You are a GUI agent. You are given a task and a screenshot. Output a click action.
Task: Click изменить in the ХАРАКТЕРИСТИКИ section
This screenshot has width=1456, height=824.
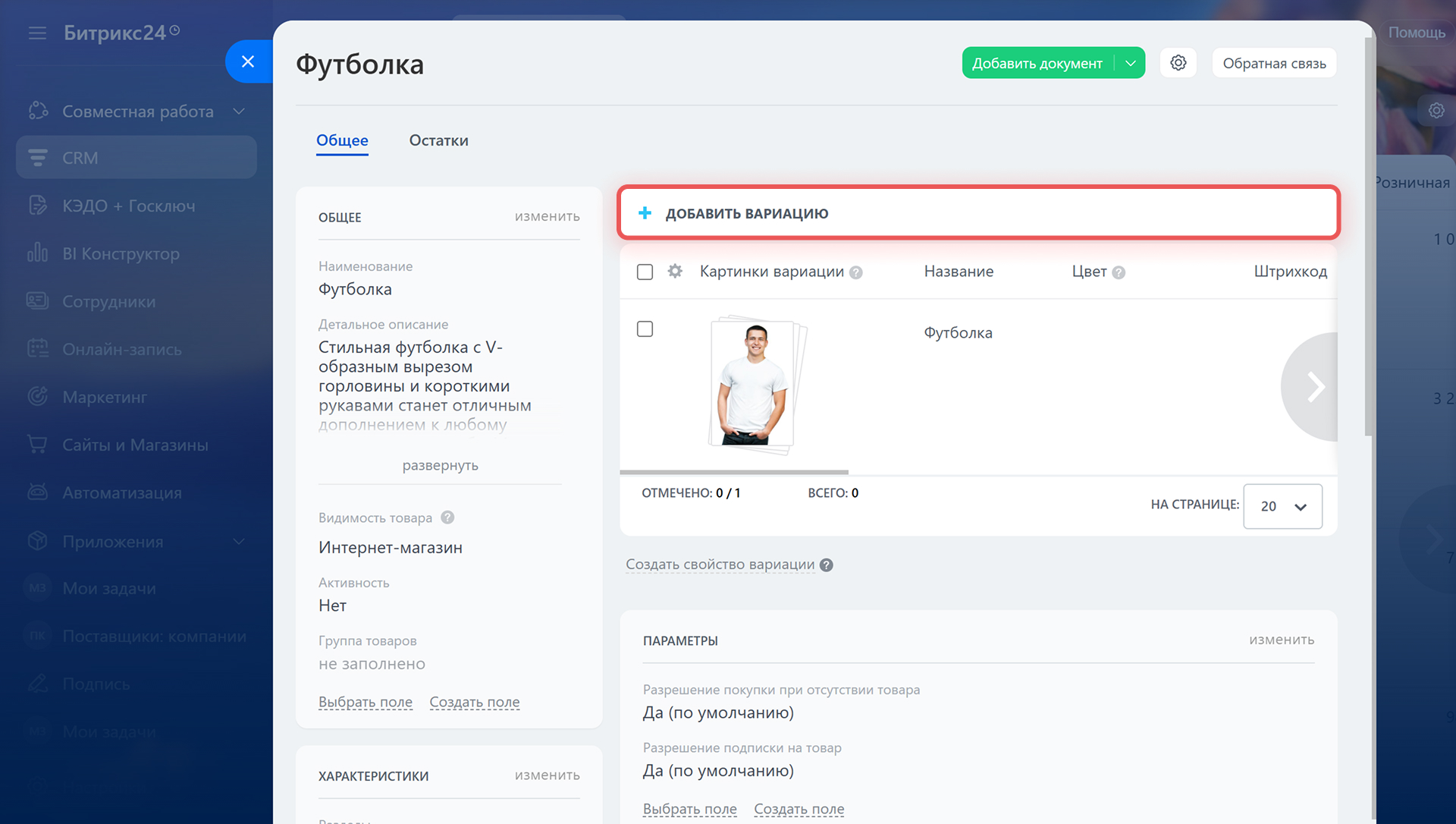pos(547,775)
